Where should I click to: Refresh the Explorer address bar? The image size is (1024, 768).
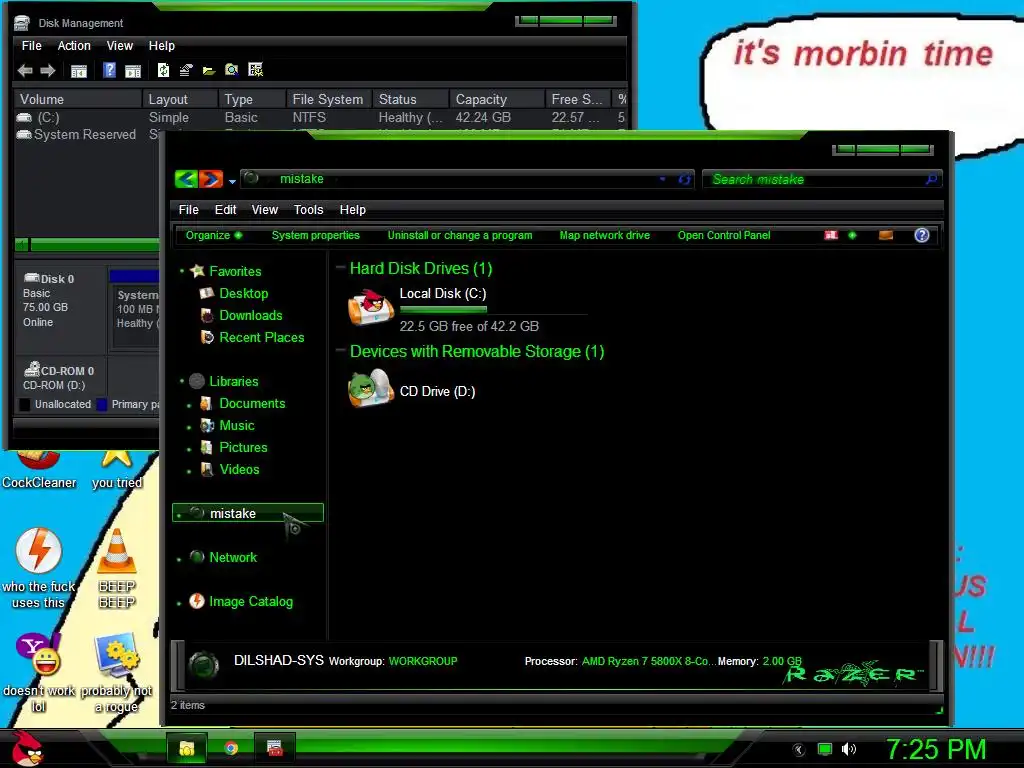[684, 179]
